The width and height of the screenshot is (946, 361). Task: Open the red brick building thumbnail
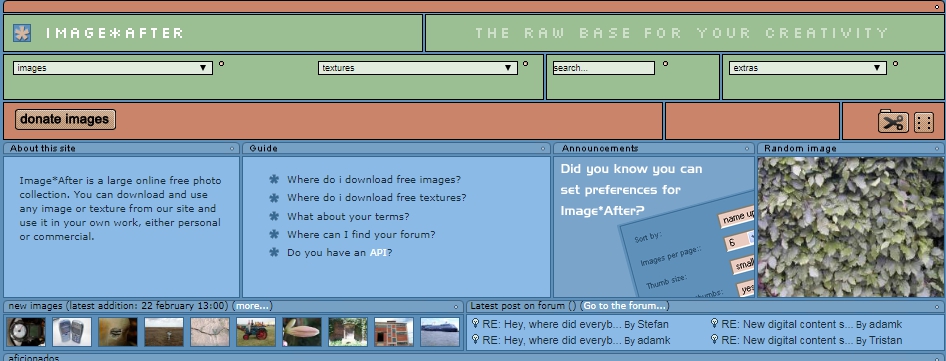pos(394,332)
